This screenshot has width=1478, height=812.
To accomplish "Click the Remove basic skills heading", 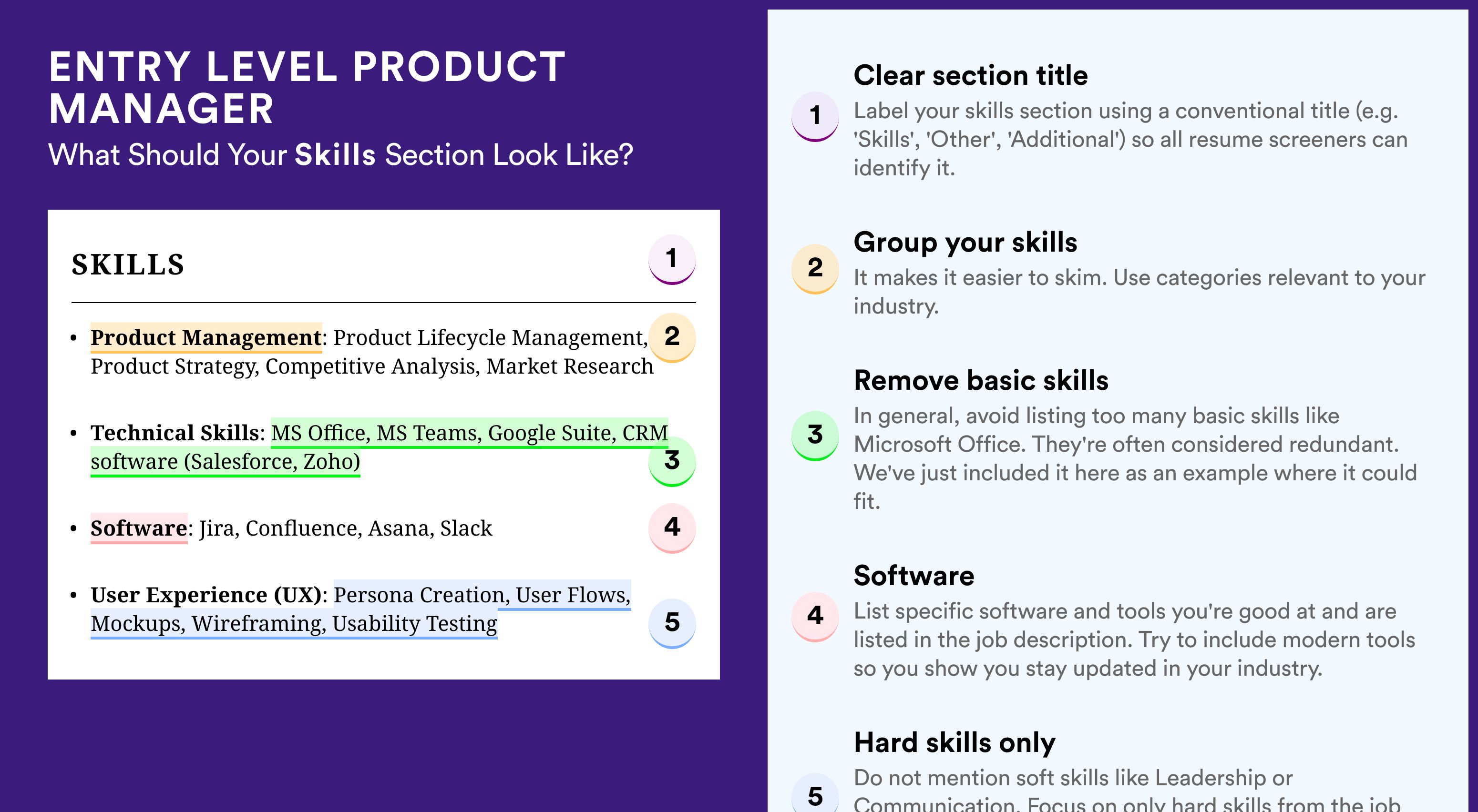I will coord(981,380).
